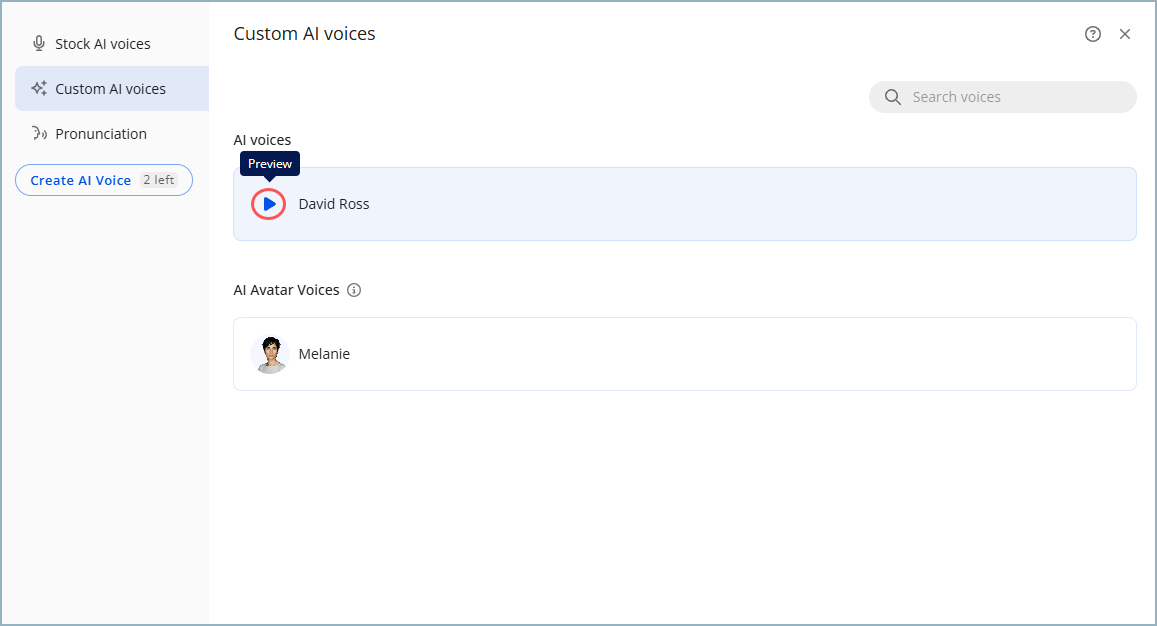Click Melanie's avatar thumbnail

coord(269,354)
